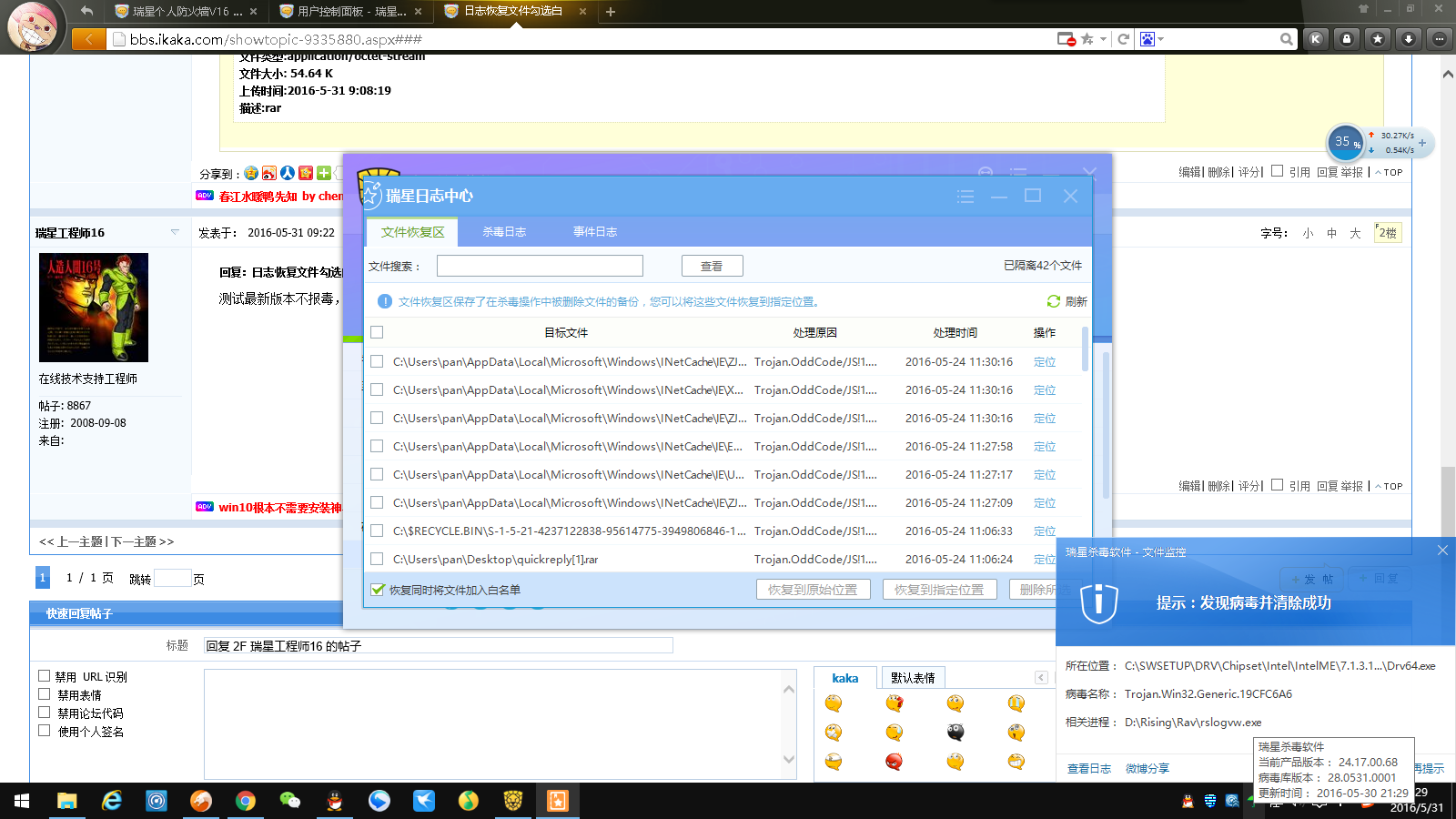Click the undo arrow beside the tabs
The image size is (1456, 819).
tap(86, 11)
